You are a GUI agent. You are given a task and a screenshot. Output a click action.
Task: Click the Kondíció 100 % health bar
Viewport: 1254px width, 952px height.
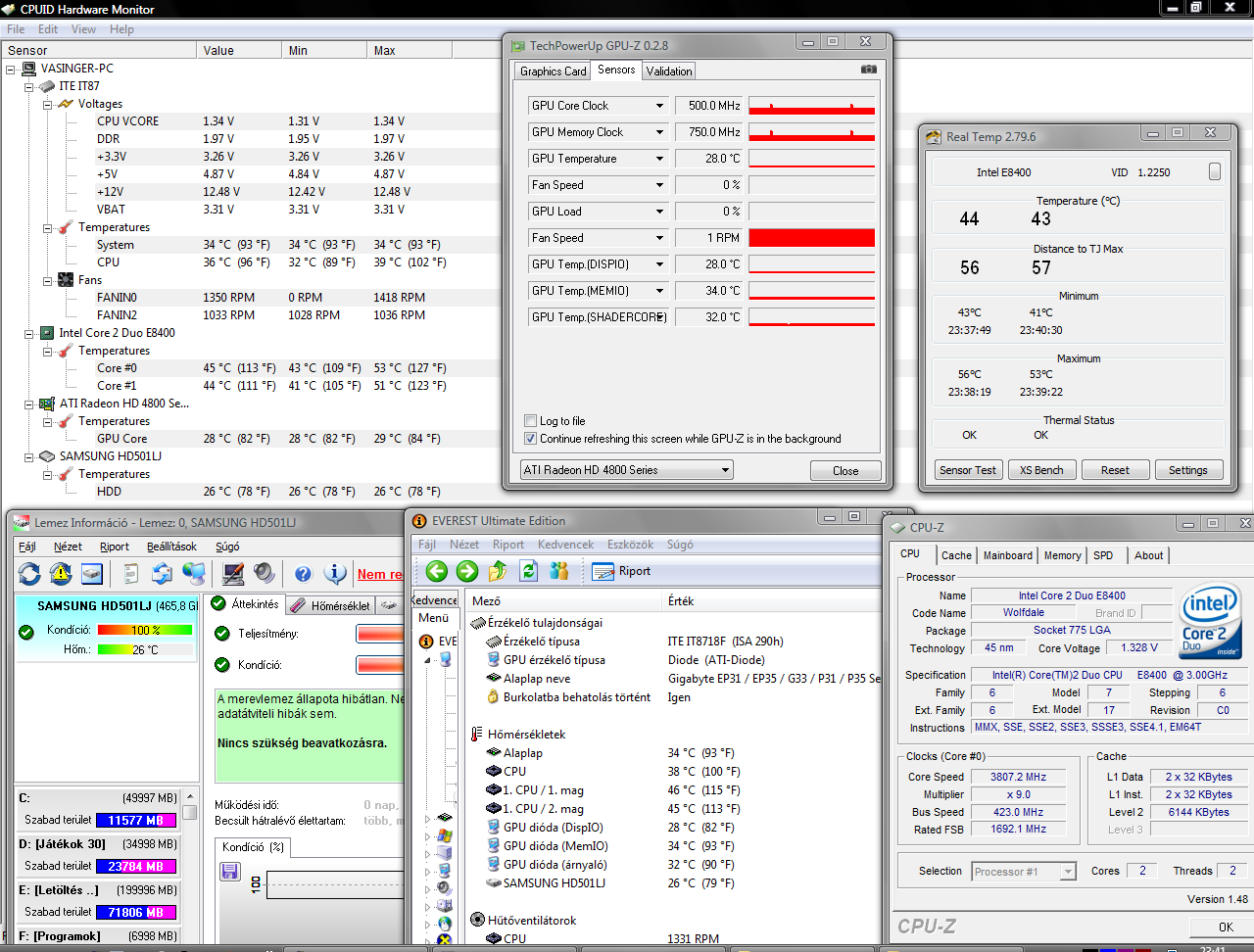(145, 630)
